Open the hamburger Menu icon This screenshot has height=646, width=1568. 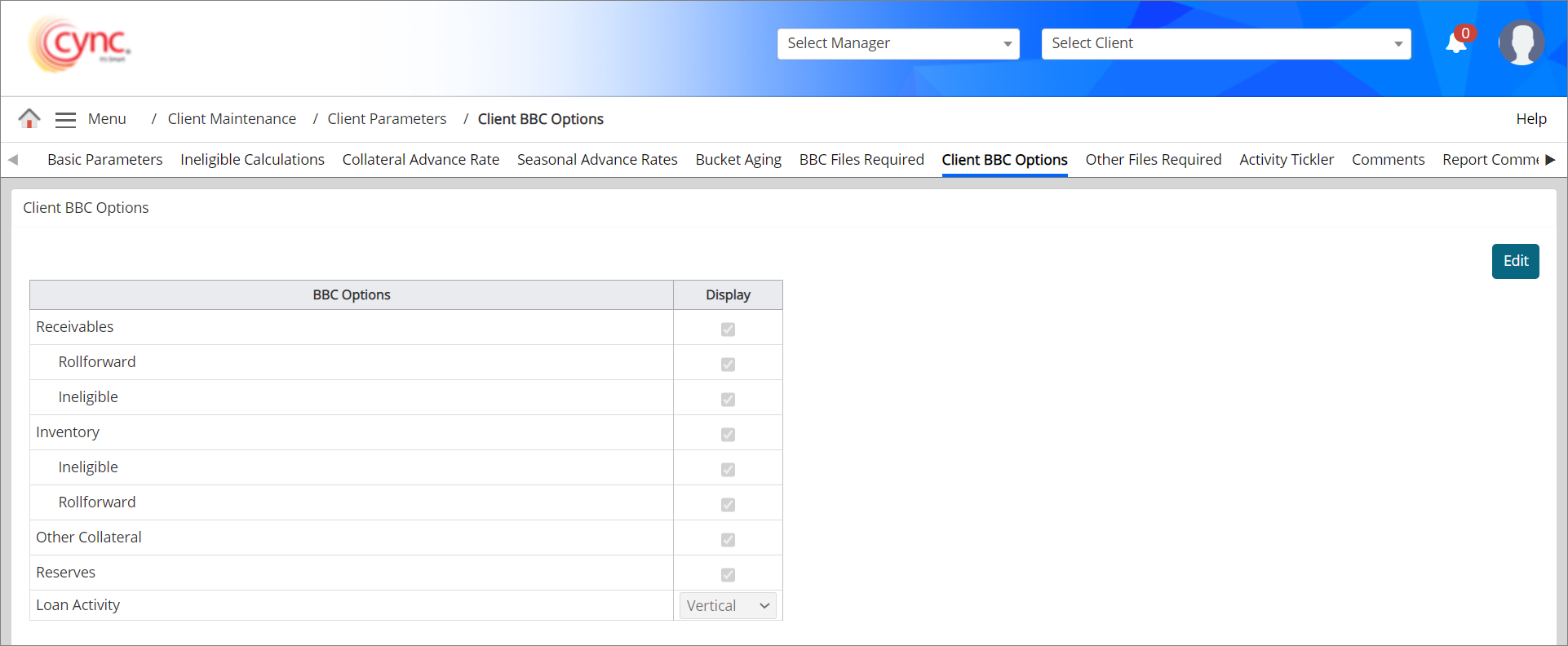point(65,120)
